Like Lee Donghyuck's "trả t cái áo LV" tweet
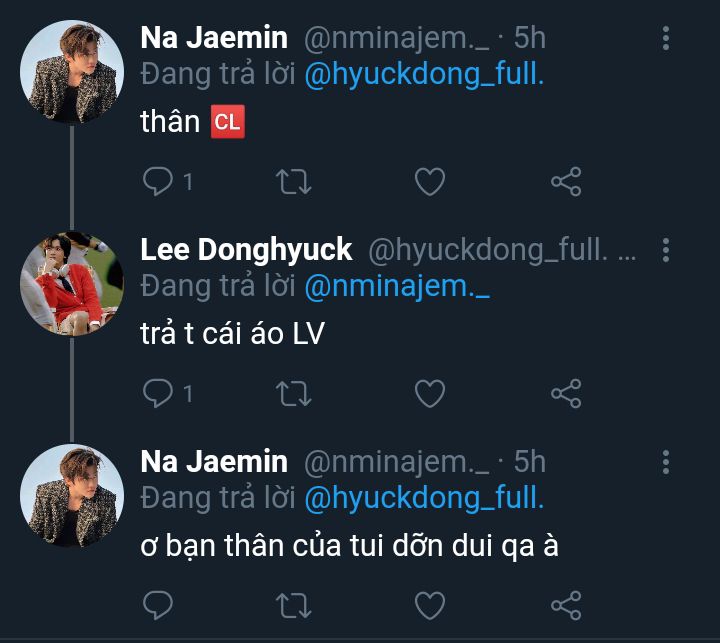The height and width of the screenshot is (643, 720). [x=429, y=393]
